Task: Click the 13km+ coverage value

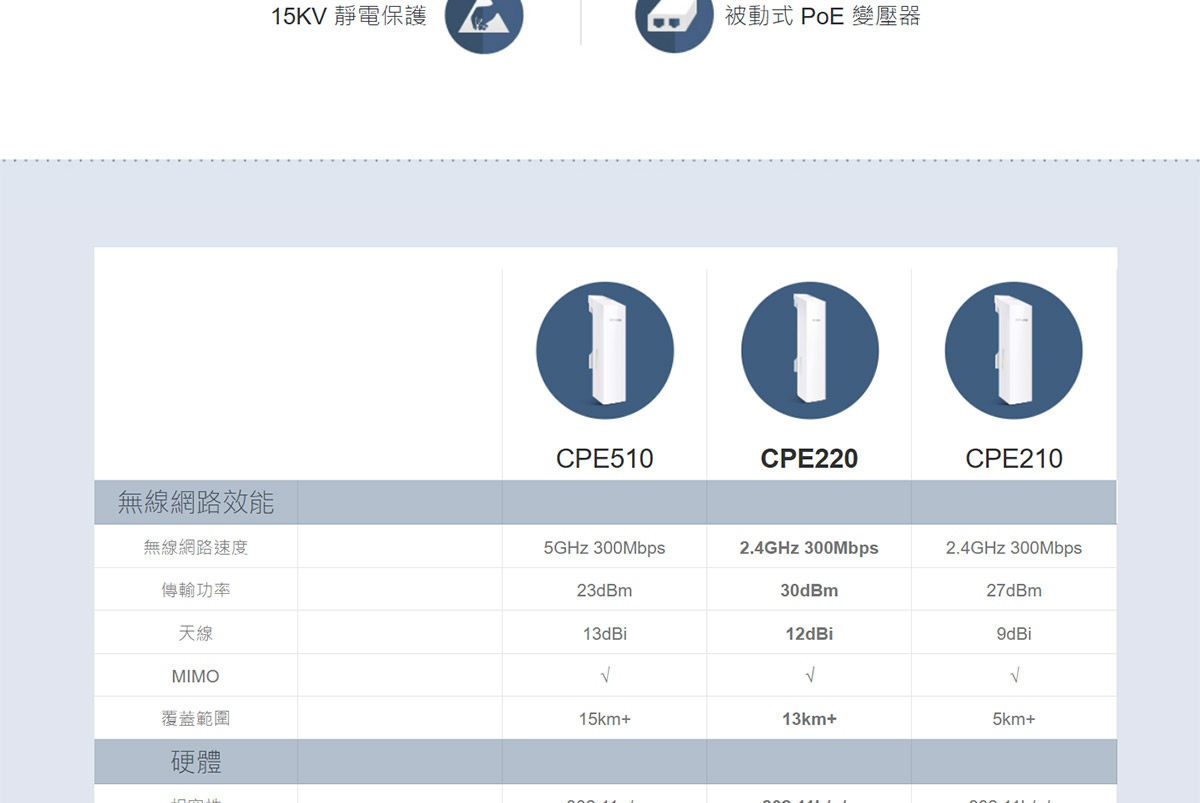Action: [809, 720]
